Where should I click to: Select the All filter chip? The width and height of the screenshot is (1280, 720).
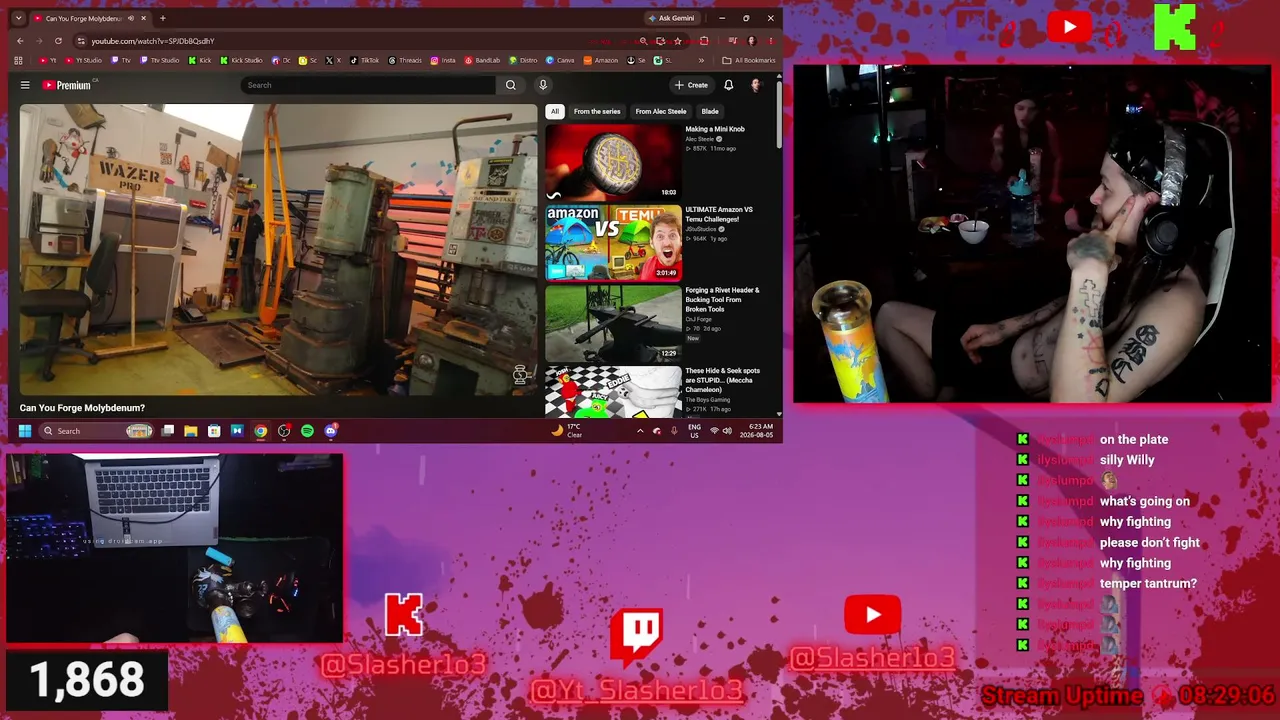click(x=555, y=111)
